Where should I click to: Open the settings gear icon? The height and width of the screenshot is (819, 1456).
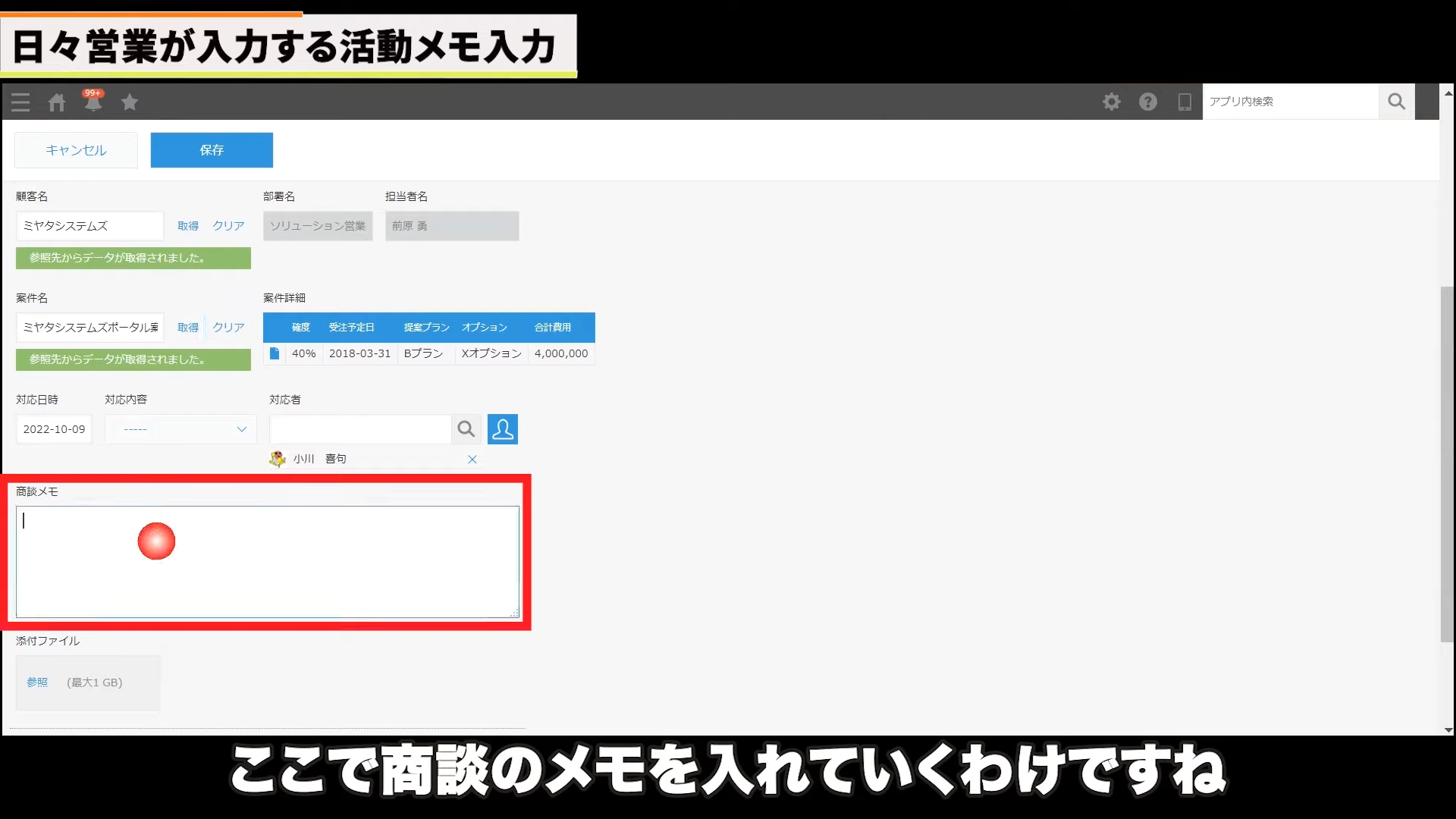point(1112,102)
